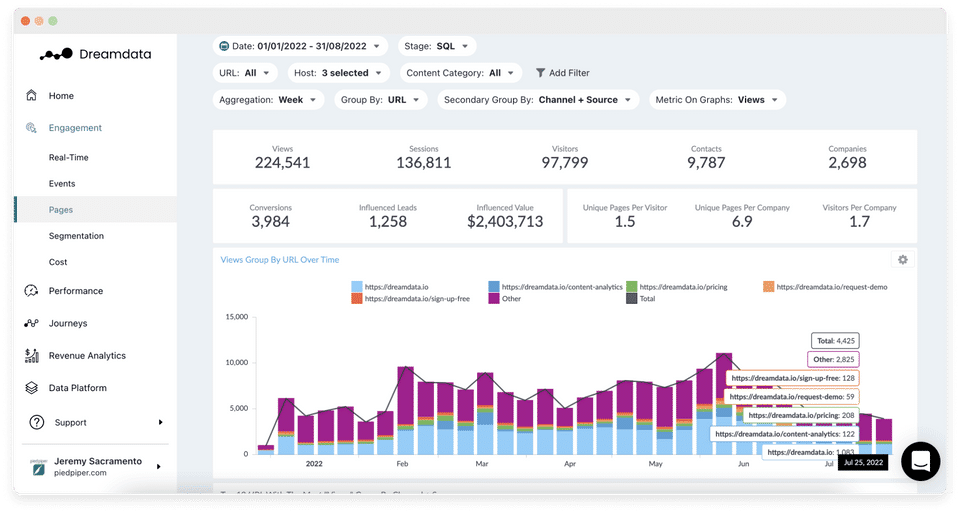
Task: Click Add Filter button
Action: (x=562, y=73)
